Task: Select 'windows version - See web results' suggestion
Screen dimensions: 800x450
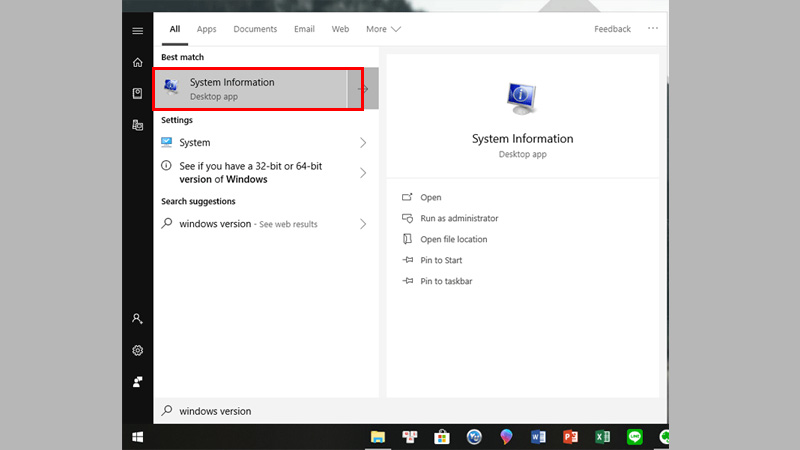Action: [x=266, y=224]
